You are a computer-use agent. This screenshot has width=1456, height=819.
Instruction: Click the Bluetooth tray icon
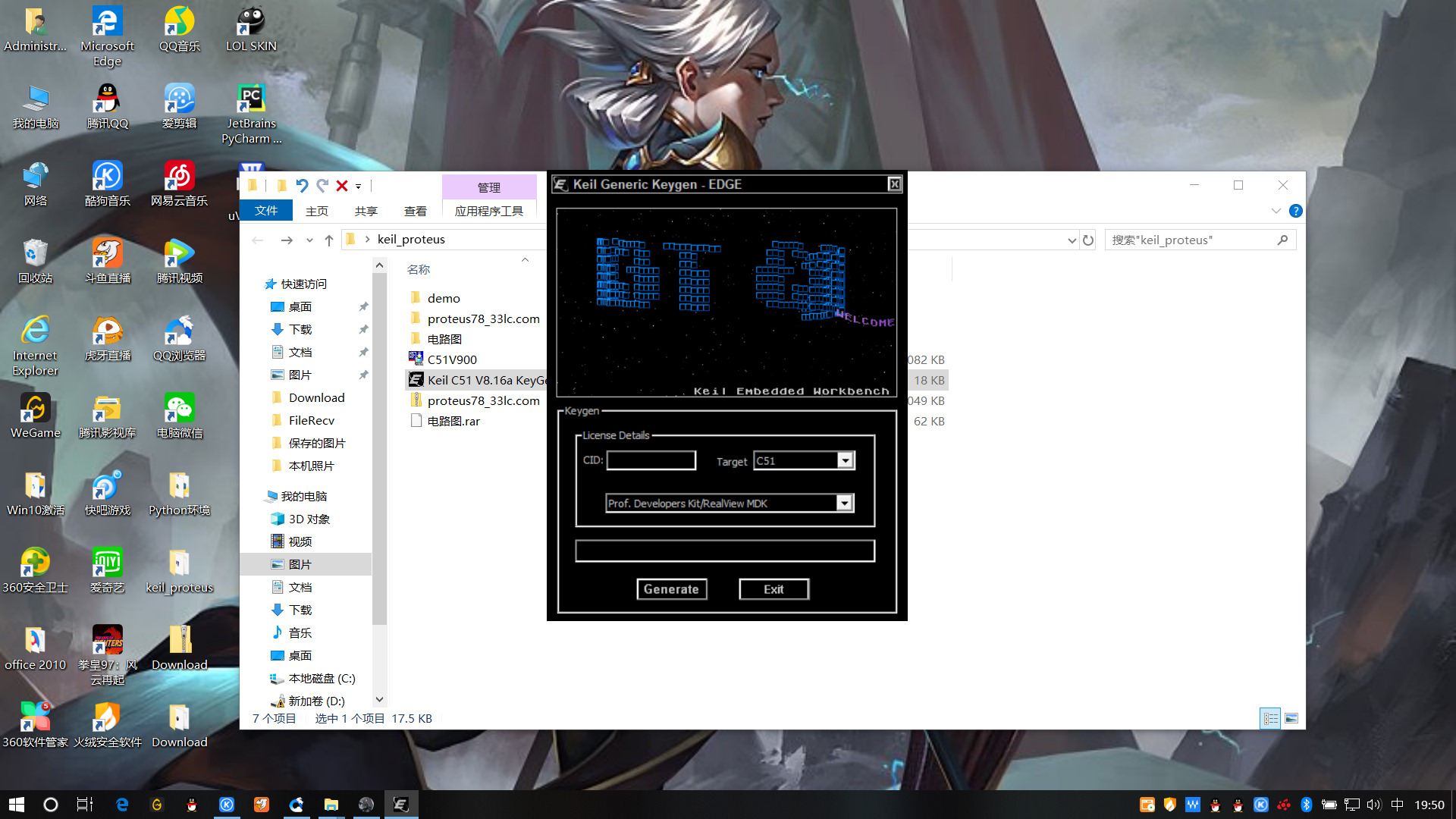tap(1306, 805)
